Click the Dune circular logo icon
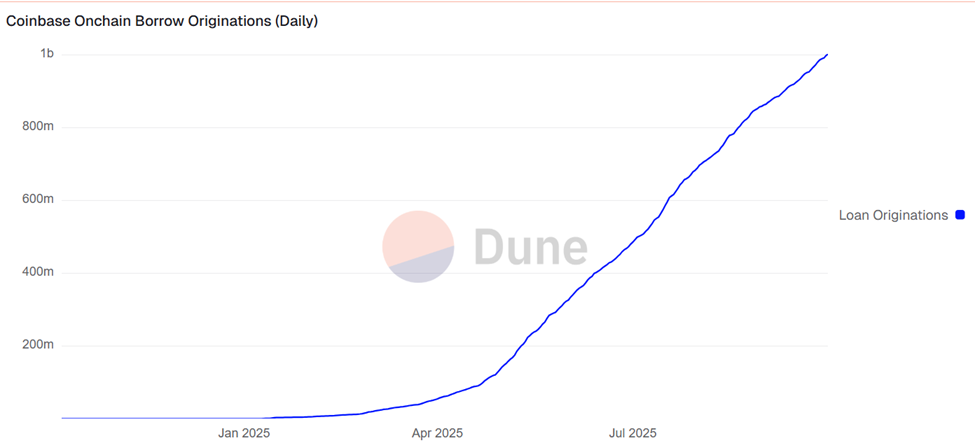Screen dimensions: 975x443 418,246
